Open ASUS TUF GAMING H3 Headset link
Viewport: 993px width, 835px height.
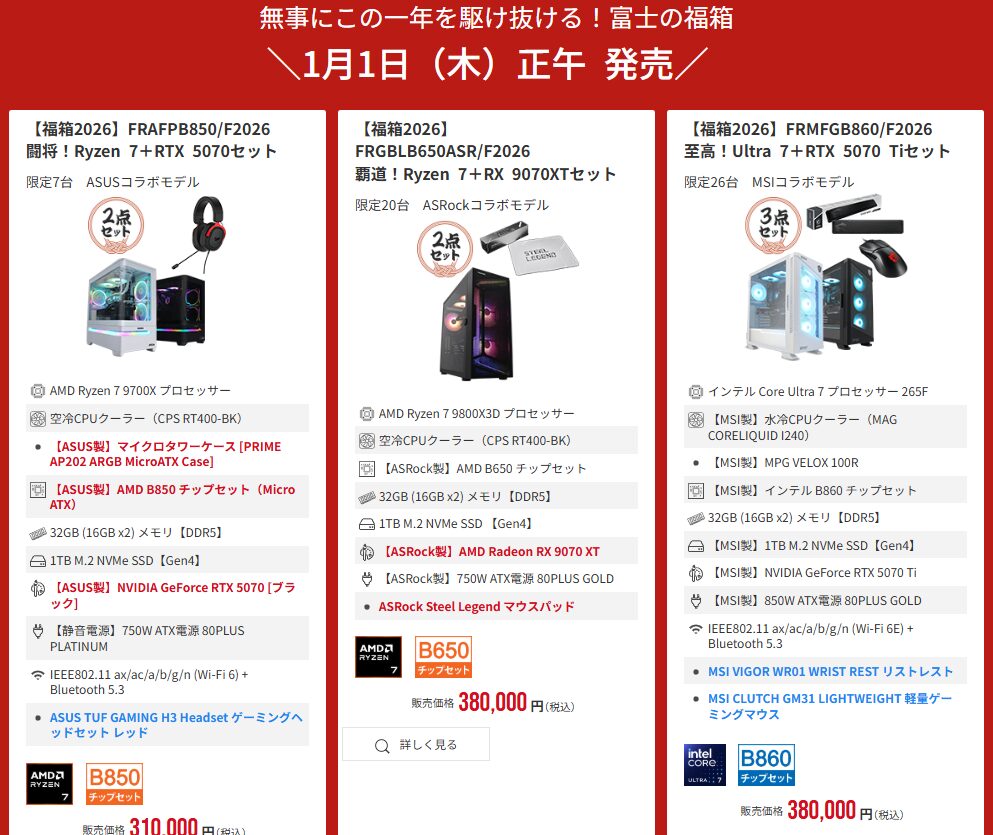click(x=176, y=725)
